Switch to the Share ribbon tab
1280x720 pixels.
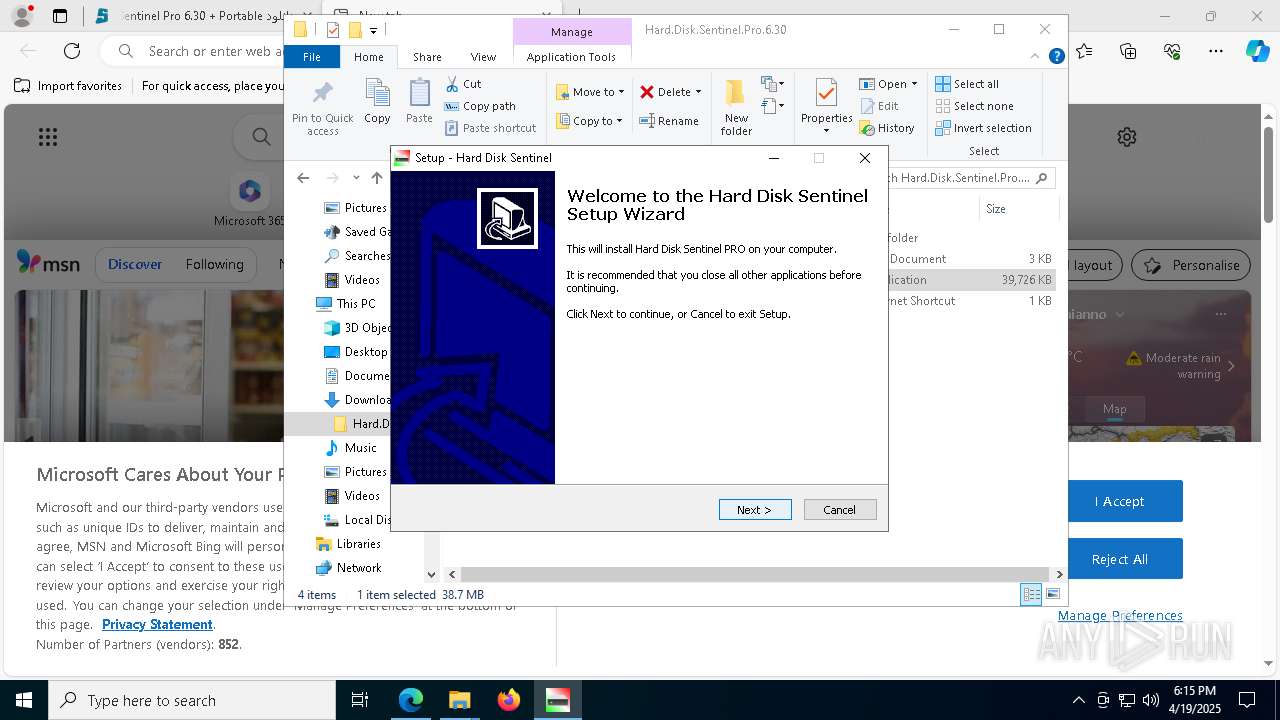427,57
